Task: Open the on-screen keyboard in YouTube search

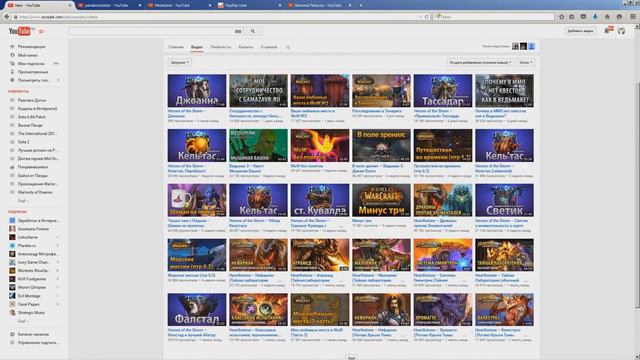Action: (x=238, y=31)
